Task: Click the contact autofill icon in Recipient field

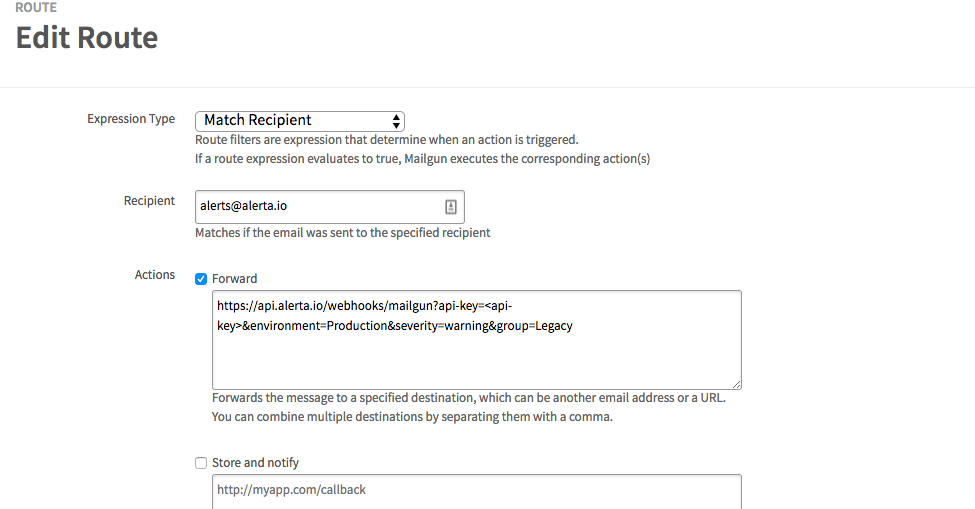Action: pyautogui.click(x=451, y=207)
